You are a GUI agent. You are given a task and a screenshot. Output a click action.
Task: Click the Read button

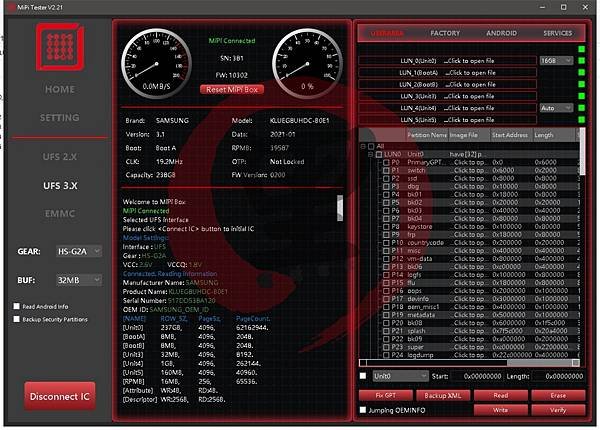point(501,396)
